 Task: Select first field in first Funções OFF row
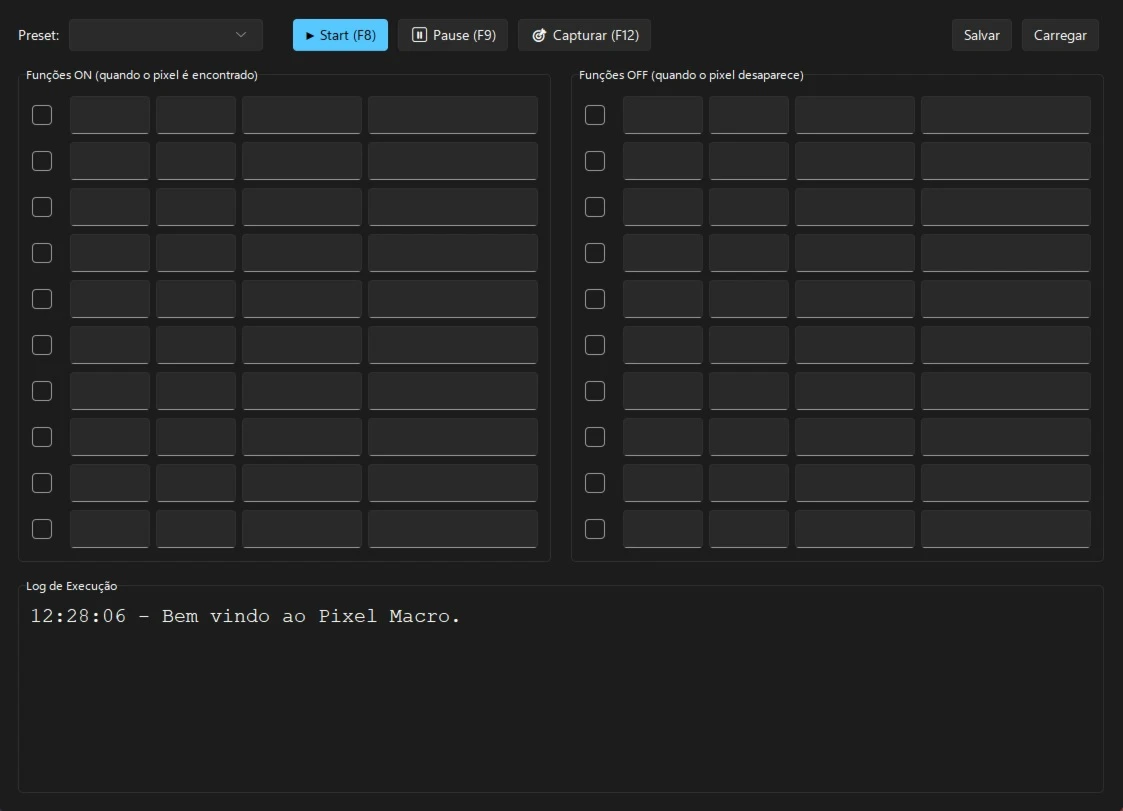(662, 115)
